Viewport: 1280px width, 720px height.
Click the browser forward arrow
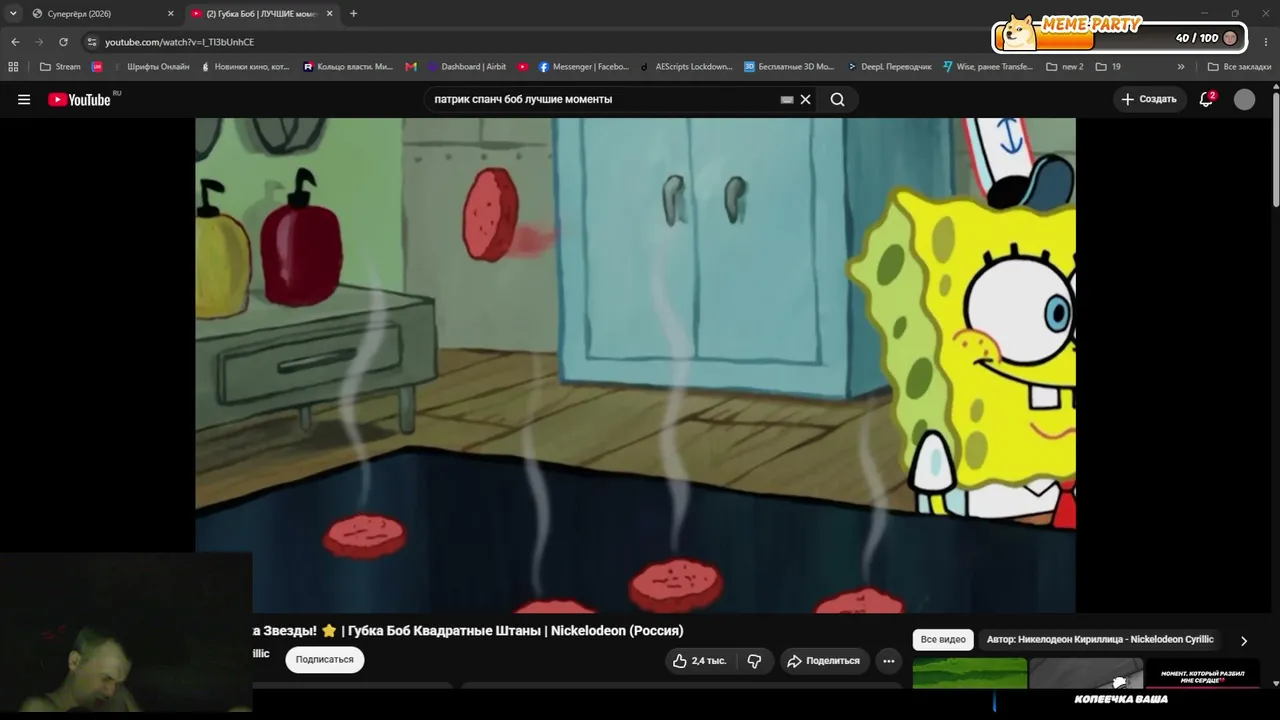tap(39, 42)
